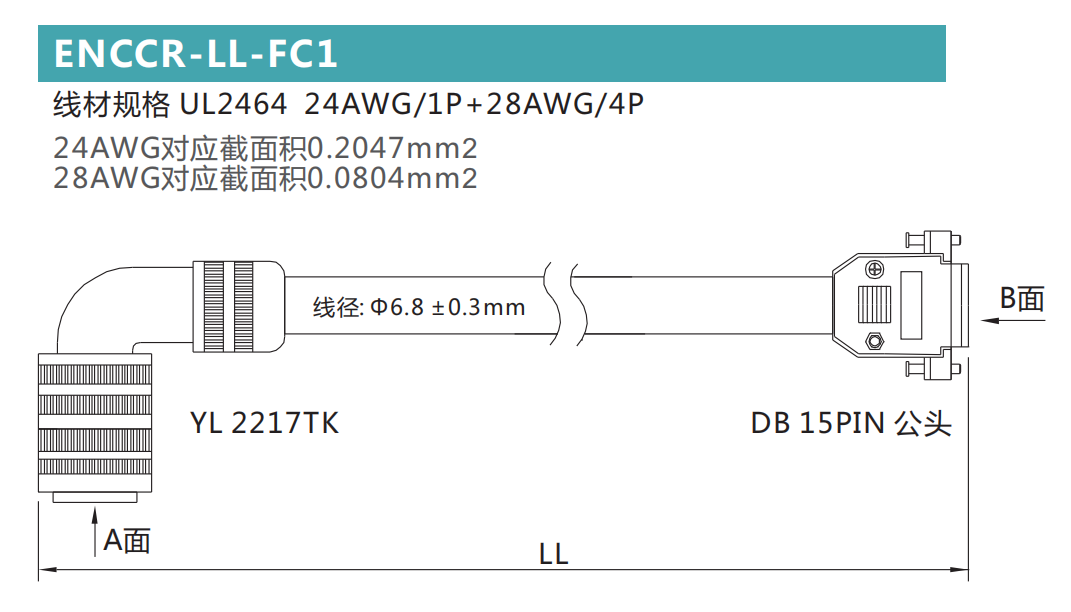Click the ENCCR-LL-FC1 title banner

click(x=492, y=53)
